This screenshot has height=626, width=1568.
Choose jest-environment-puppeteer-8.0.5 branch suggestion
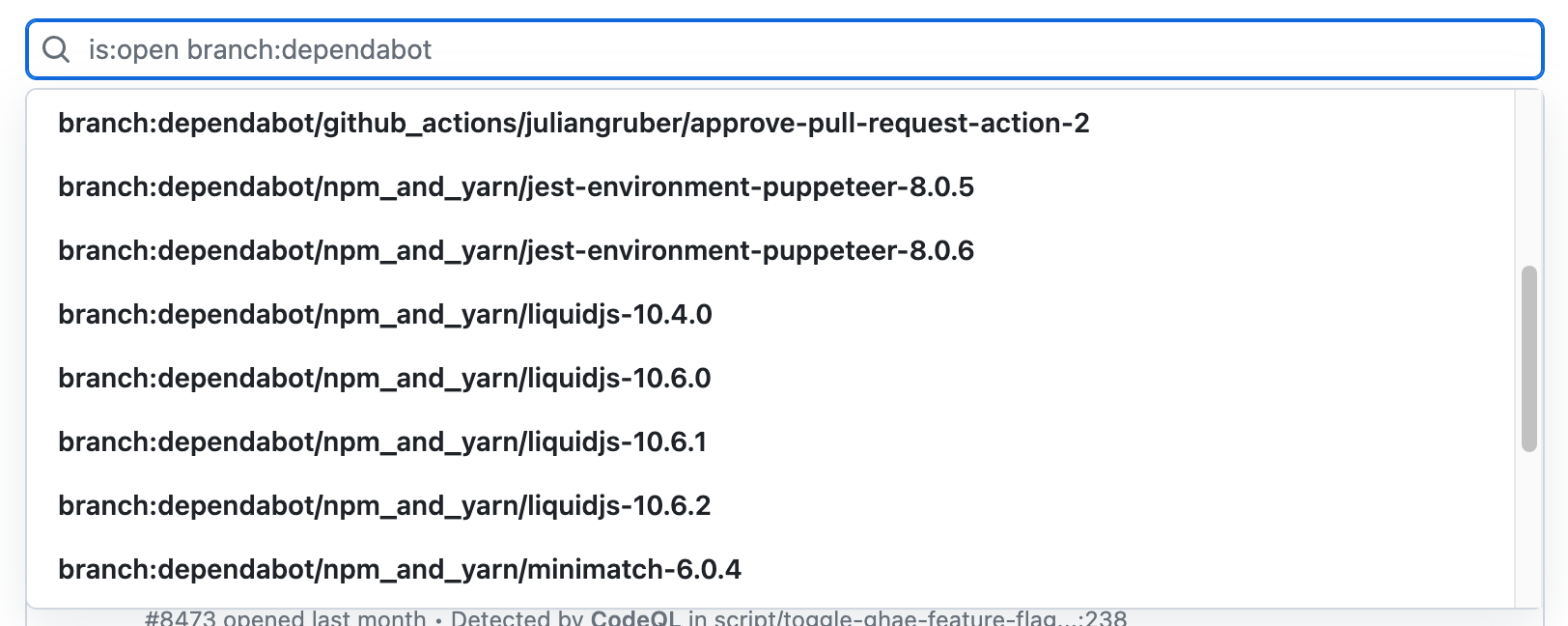[x=516, y=186]
